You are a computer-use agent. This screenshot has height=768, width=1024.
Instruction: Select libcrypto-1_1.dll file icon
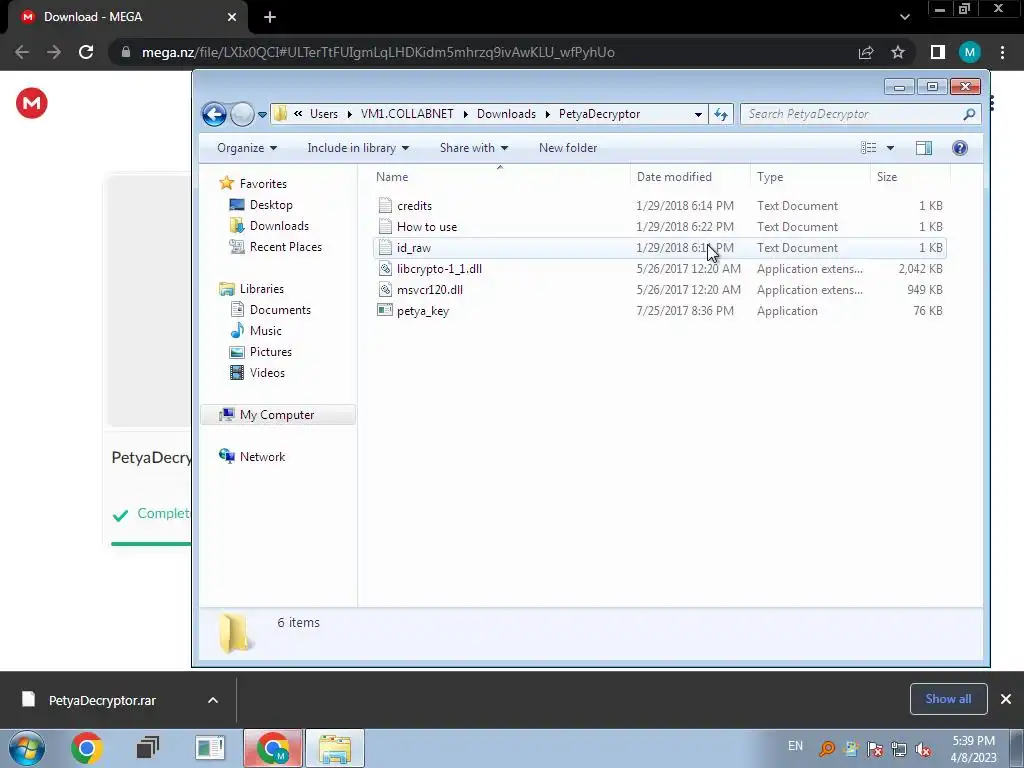[385, 268]
